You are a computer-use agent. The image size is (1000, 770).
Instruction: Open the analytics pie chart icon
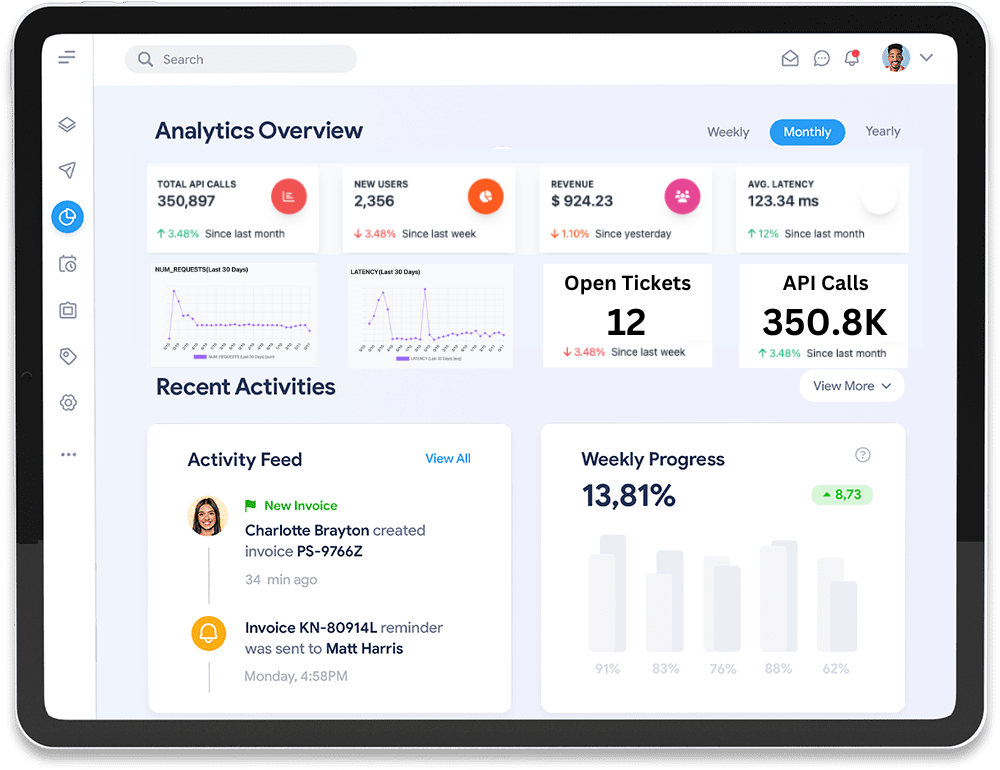tap(68, 217)
